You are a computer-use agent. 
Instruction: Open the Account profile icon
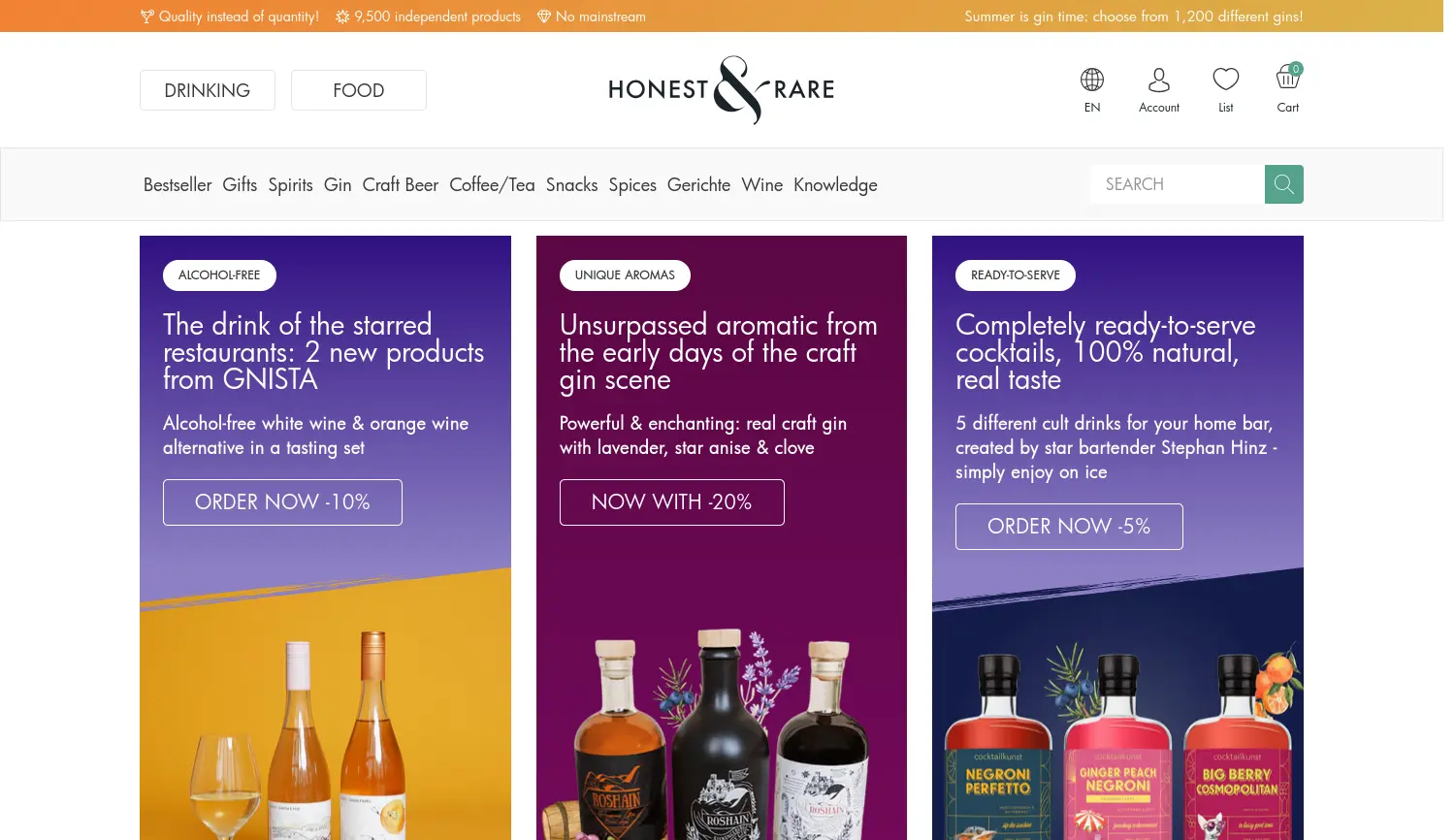[1159, 80]
